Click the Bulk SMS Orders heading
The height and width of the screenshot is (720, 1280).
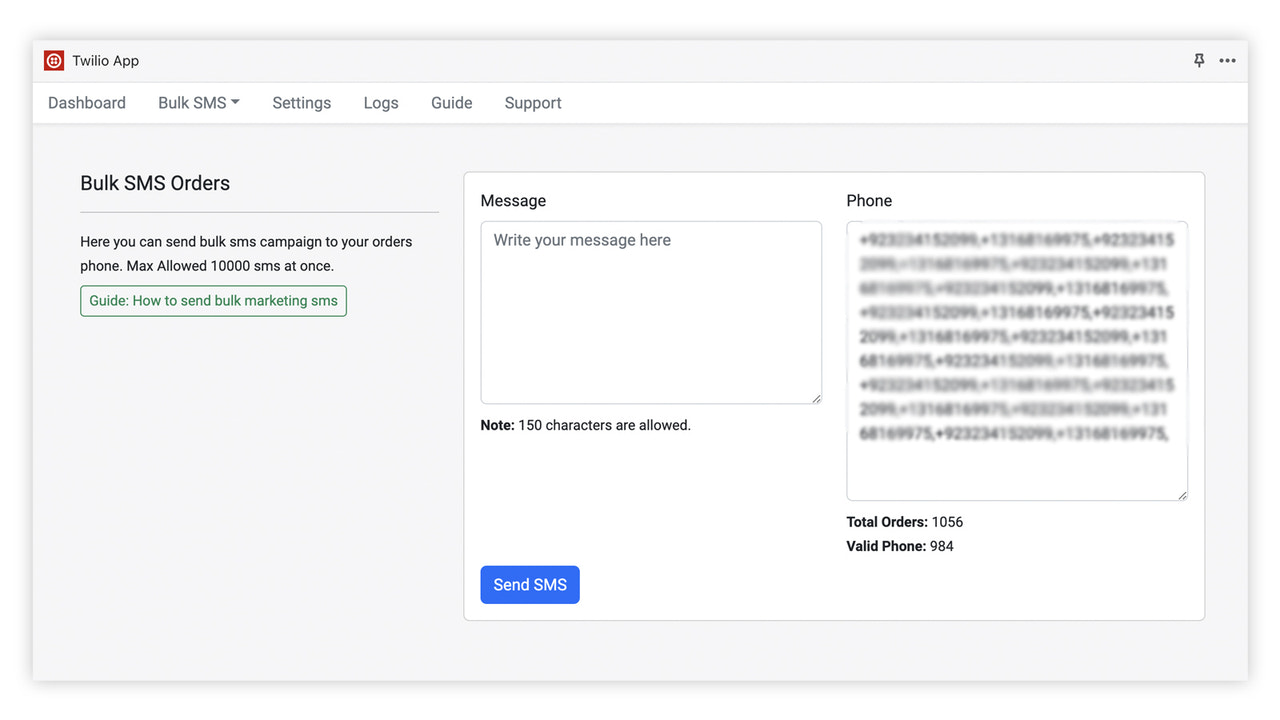(x=155, y=183)
